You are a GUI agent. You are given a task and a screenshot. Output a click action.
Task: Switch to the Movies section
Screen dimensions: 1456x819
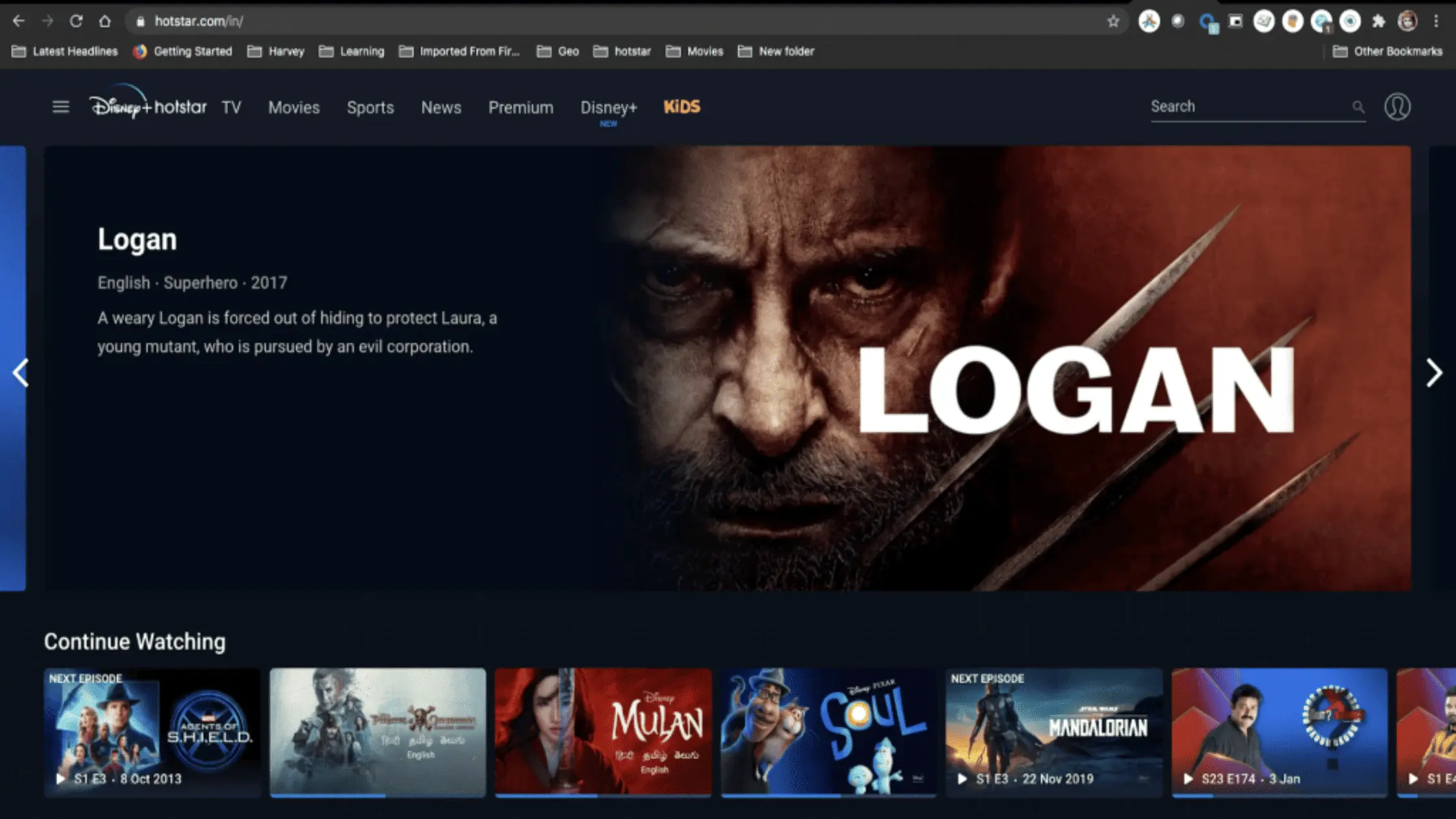tap(293, 108)
